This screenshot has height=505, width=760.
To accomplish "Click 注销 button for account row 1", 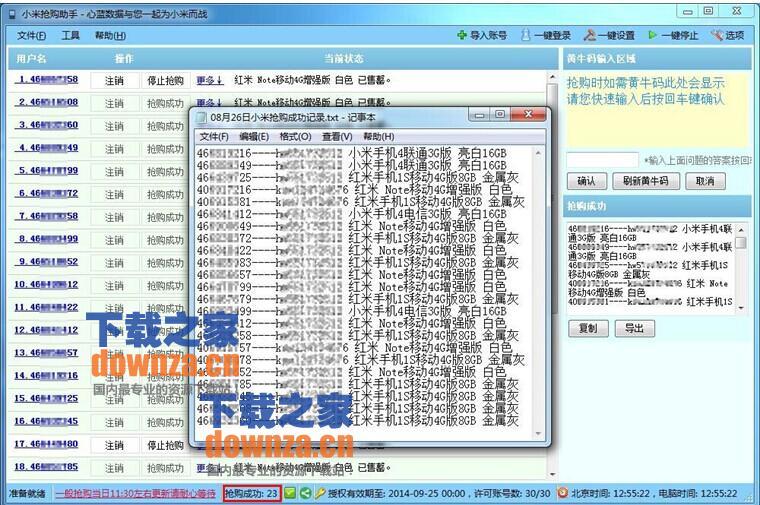I will (114, 81).
